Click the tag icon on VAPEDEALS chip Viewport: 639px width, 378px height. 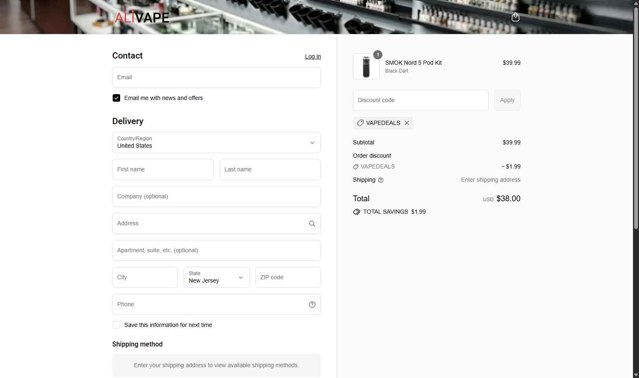coord(360,123)
